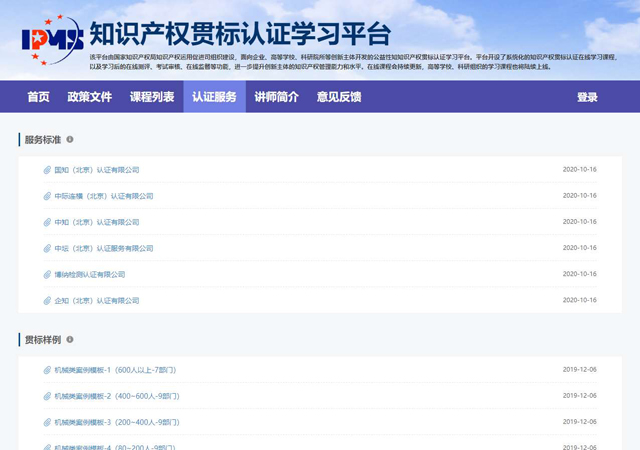Screen dimensions: 640x450
Task: Click date 2020-10-16 in 中际连横 row
Action: [x=580, y=196]
